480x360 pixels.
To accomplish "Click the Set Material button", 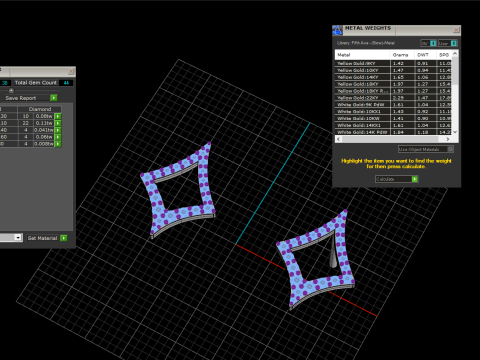I will click(43, 238).
